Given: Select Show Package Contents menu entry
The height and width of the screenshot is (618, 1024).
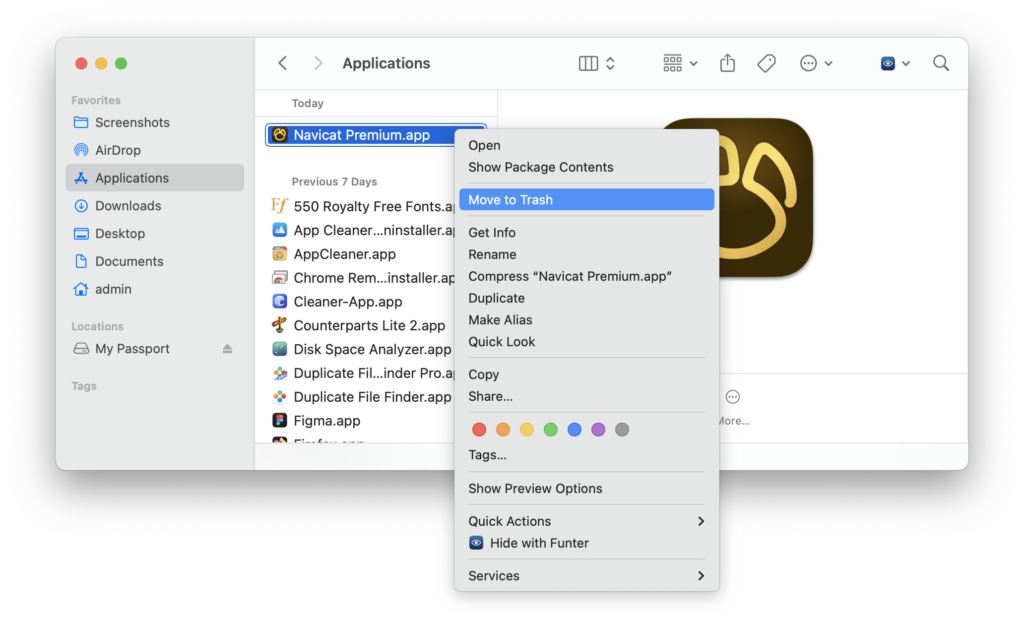Looking at the screenshot, I should [540, 167].
